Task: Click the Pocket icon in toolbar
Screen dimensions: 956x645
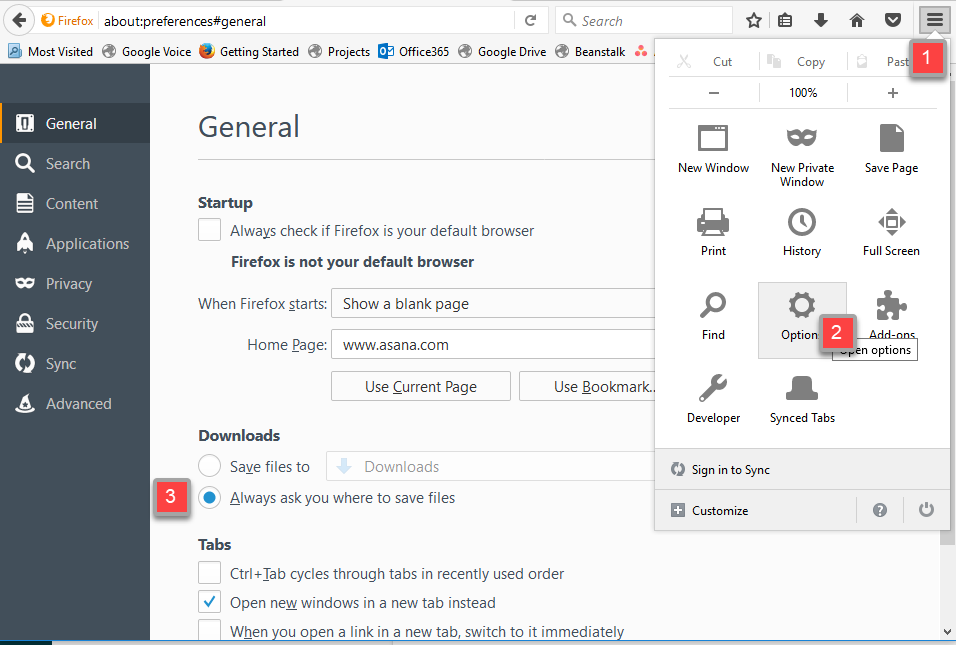Action: (x=893, y=20)
